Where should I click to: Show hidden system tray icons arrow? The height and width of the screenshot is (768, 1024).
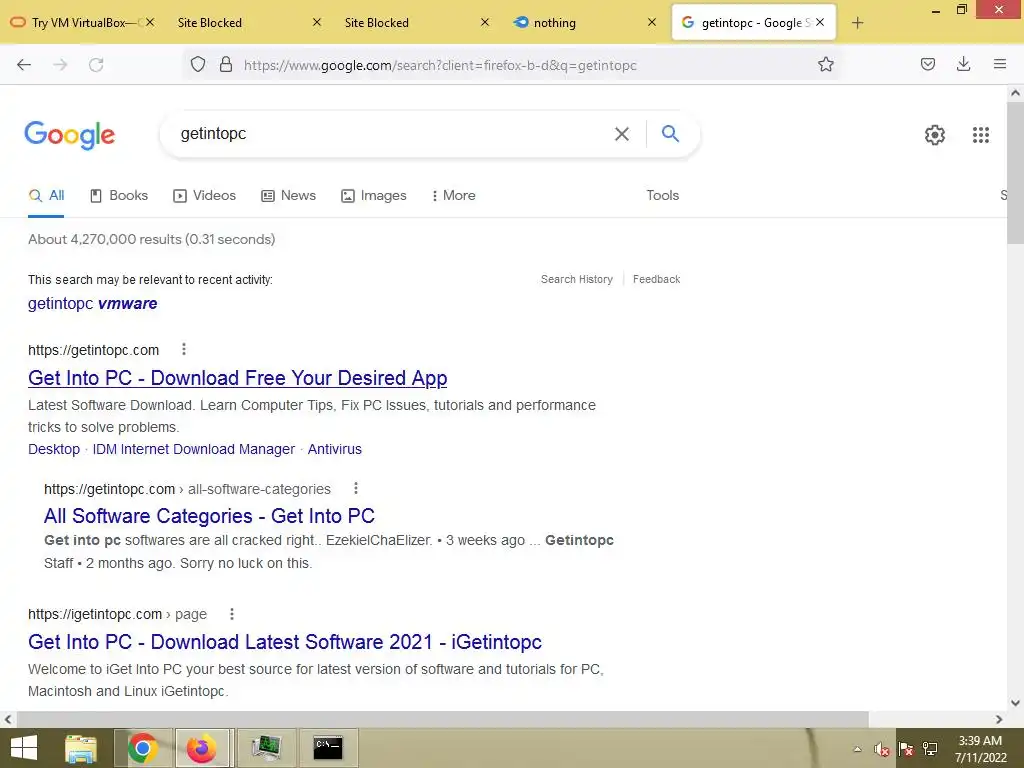pos(857,750)
